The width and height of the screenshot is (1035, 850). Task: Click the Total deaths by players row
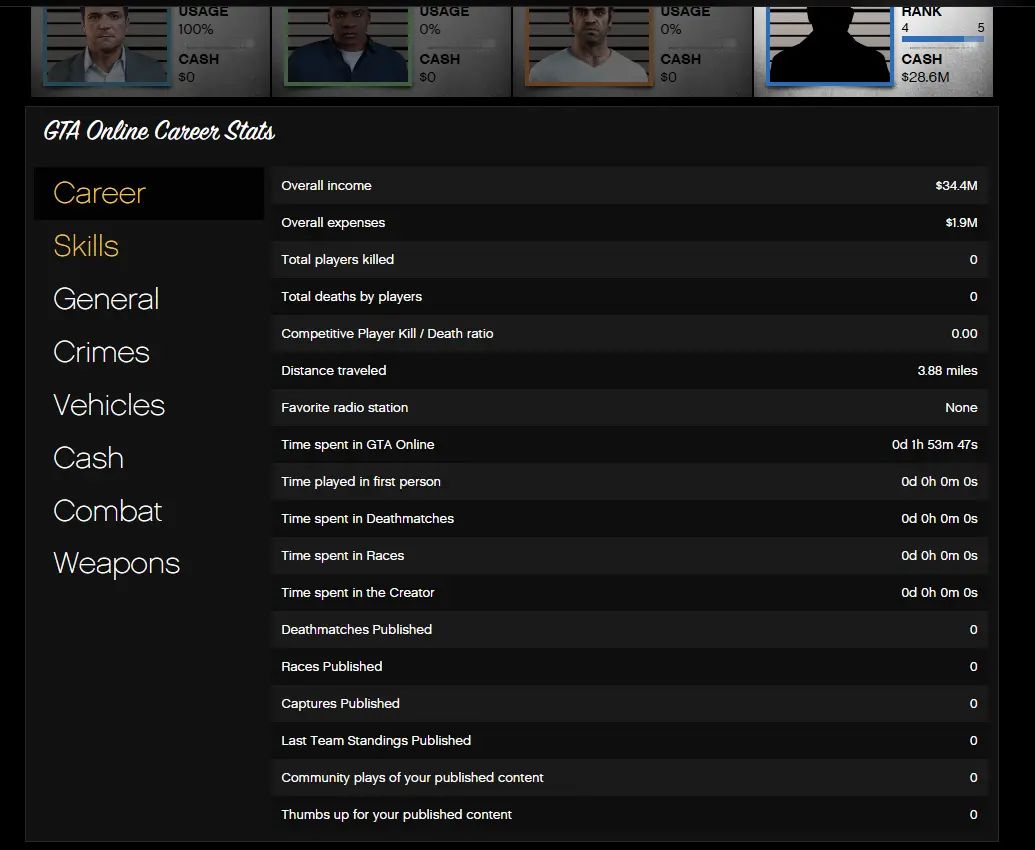(x=630, y=296)
